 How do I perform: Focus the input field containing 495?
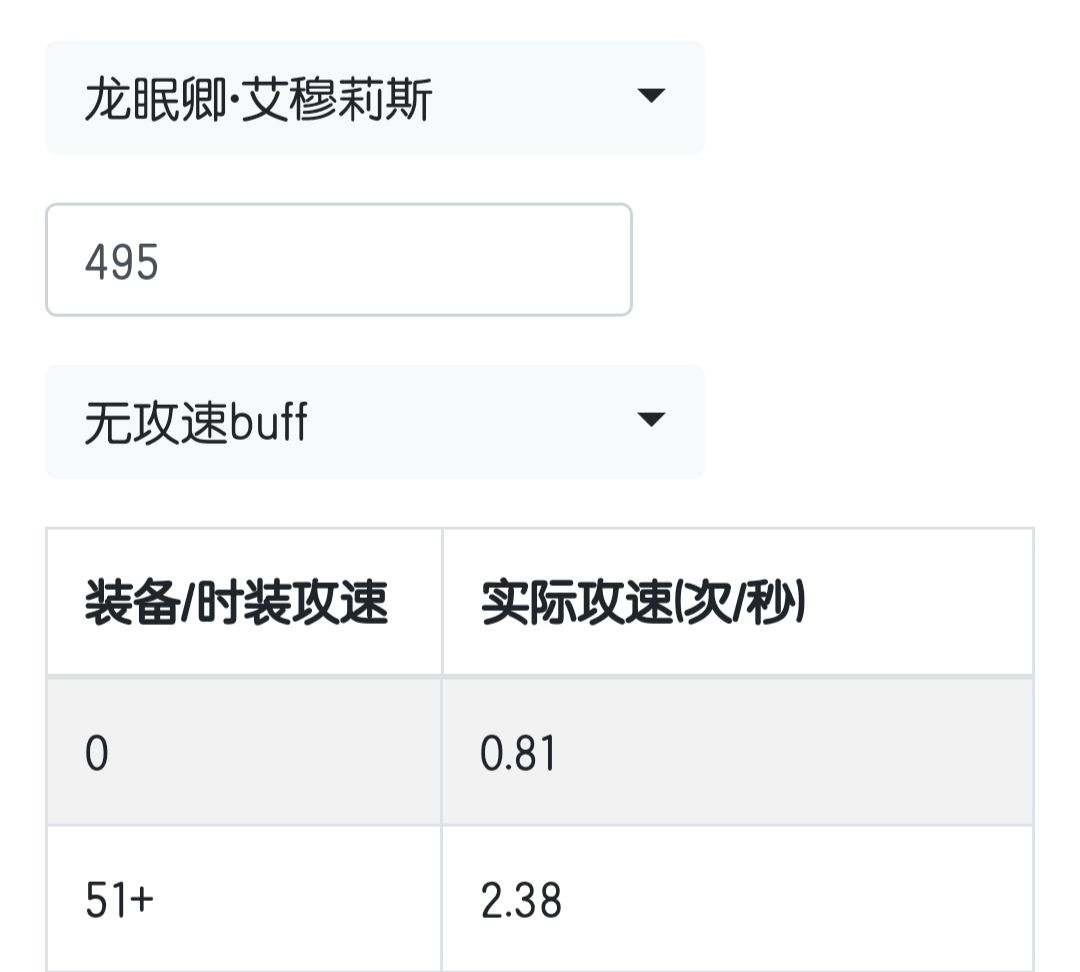coord(338,260)
